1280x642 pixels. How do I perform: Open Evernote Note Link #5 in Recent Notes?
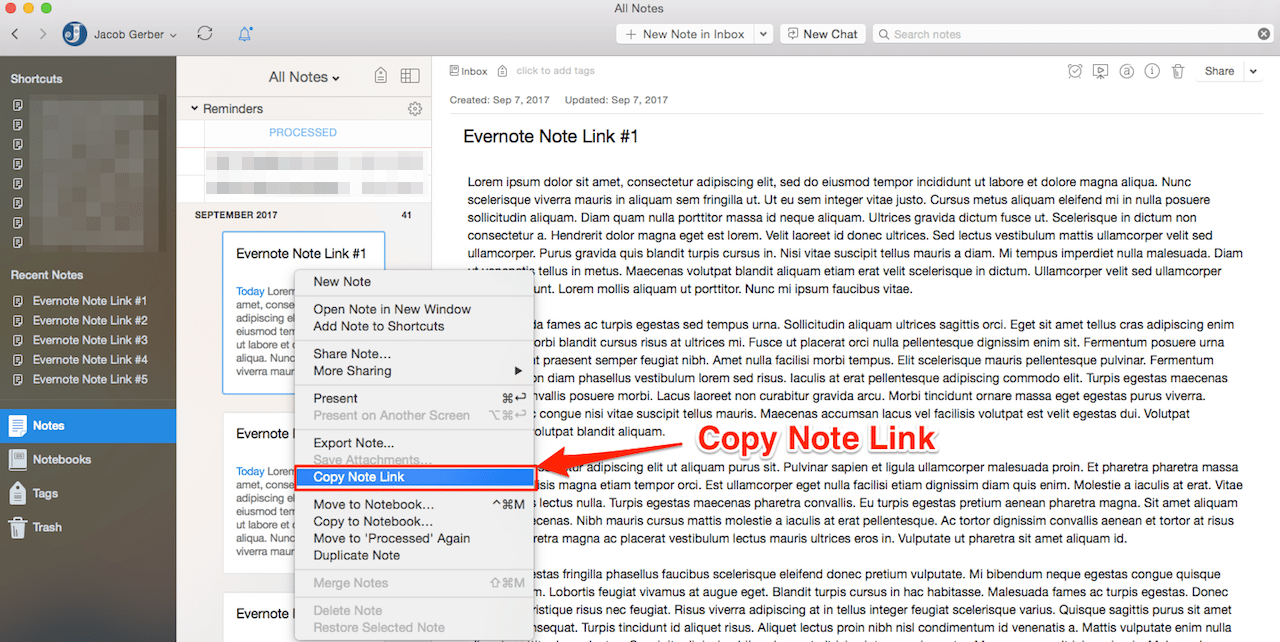(90, 380)
